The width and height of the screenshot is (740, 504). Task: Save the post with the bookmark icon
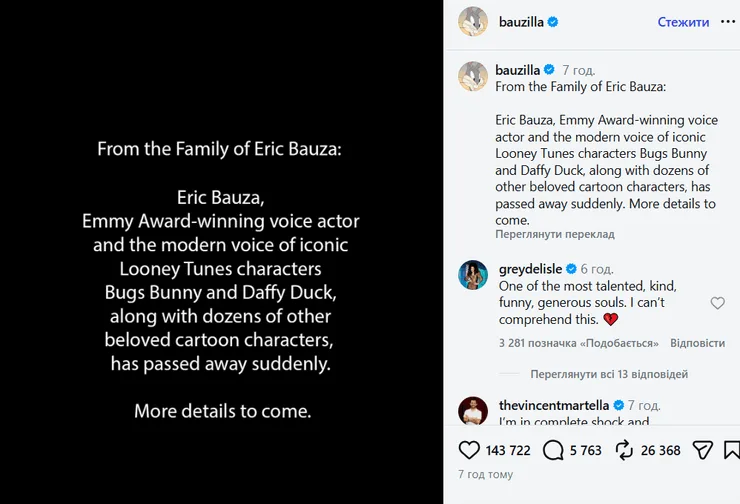(x=732, y=450)
